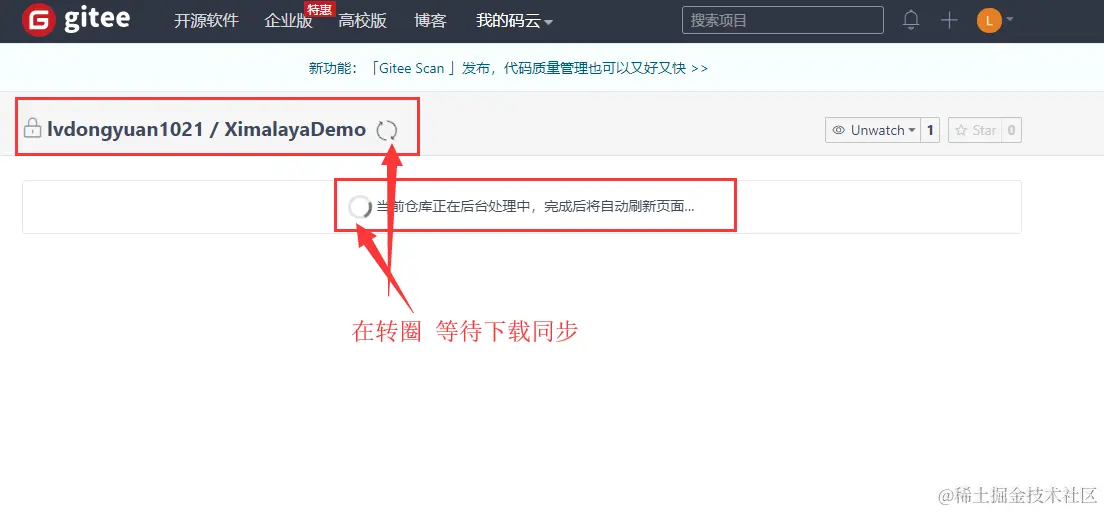This screenshot has height=512, width=1104.
Task: Click the plus icon to create new
Action: coord(949,20)
